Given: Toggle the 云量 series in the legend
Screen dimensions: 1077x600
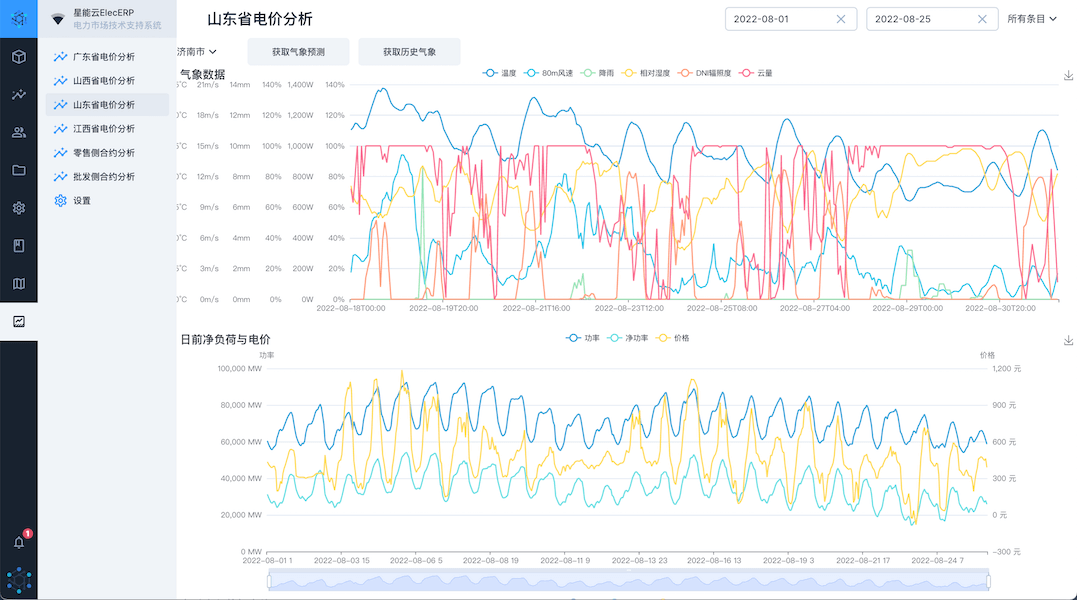Looking at the screenshot, I should pyautogui.click(x=756, y=73).
